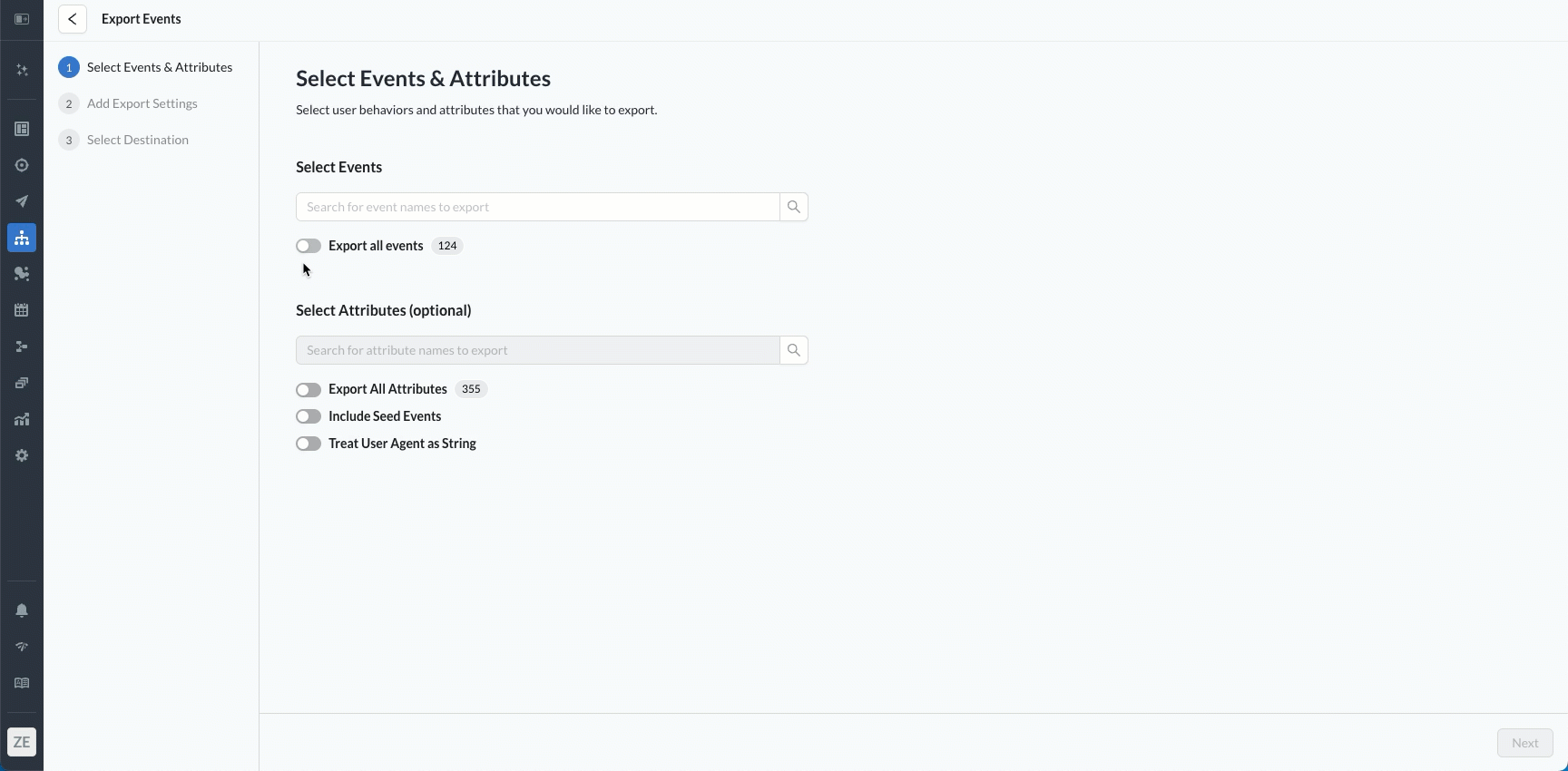Image resolution: width=1568 pixels, height=771 pixels.
Task: Turn on Export All Attributes toggle
Action: [309, 390]
